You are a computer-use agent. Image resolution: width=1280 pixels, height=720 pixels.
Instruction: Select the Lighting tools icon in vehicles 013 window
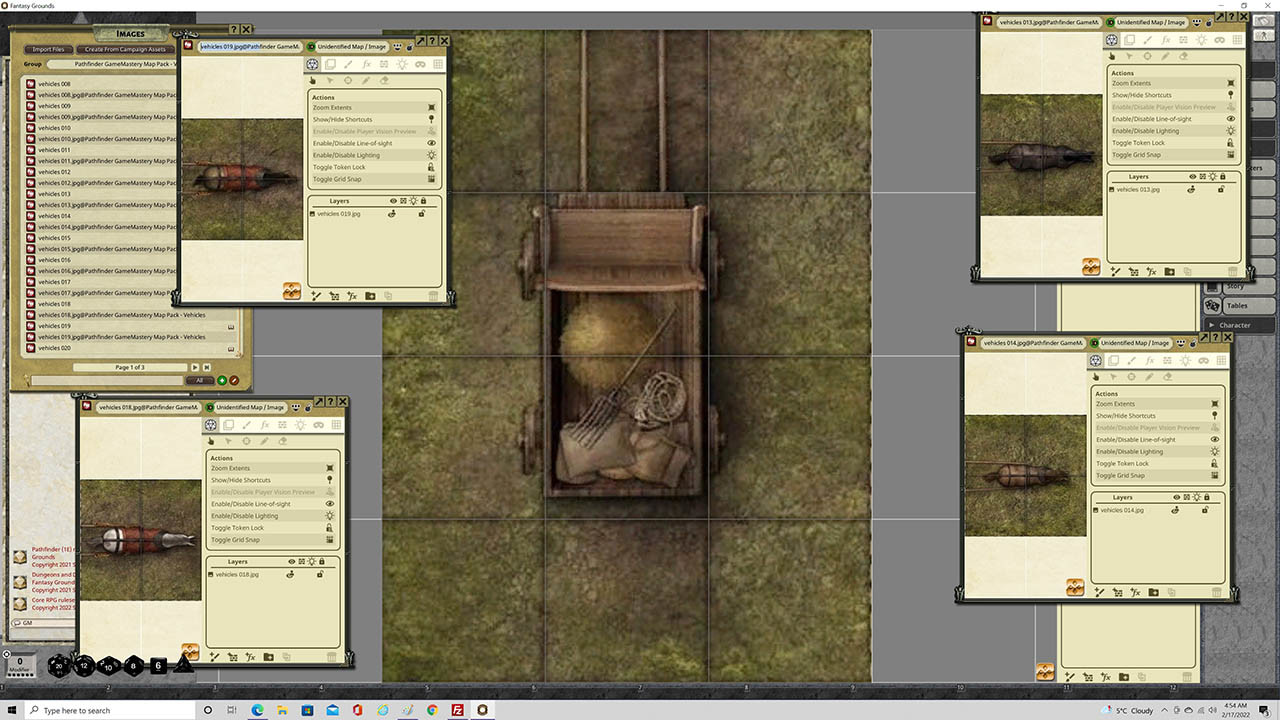(x=1201, y=40)
